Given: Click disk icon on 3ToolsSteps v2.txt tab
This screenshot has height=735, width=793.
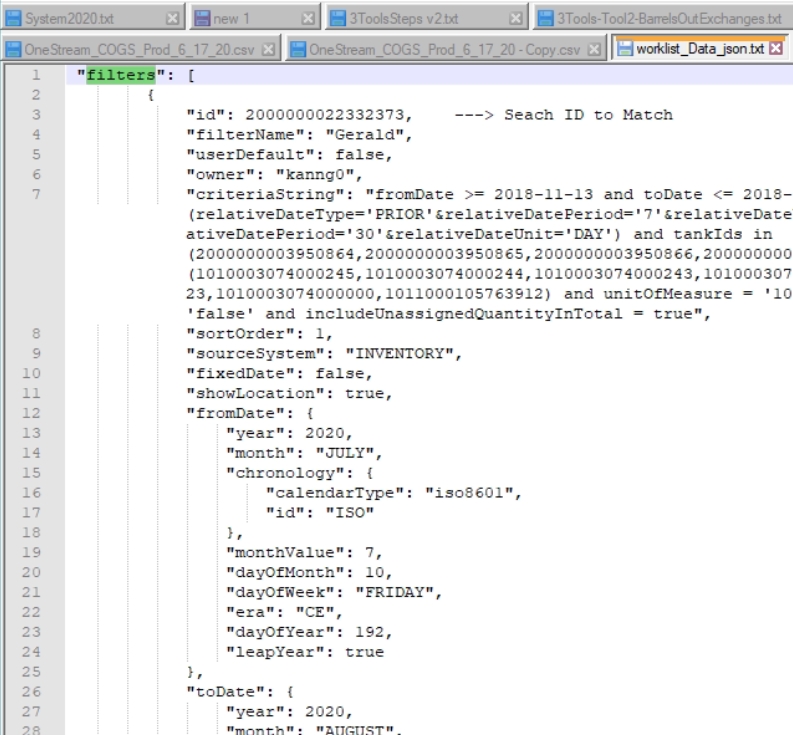Looking at the screenshot, I should [x=338, y=19].
